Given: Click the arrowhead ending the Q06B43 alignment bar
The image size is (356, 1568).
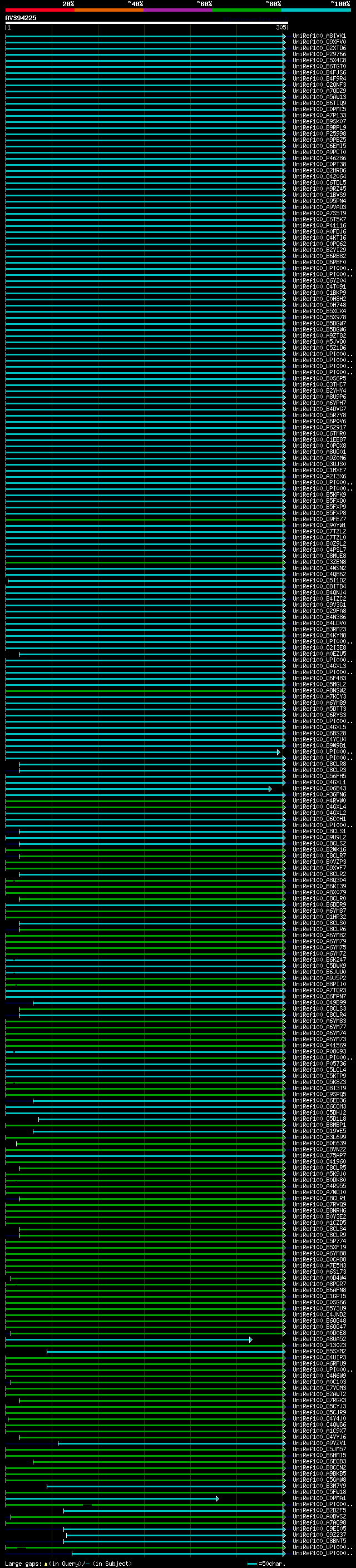Looking at the screenshot, I should pos(270,789).
